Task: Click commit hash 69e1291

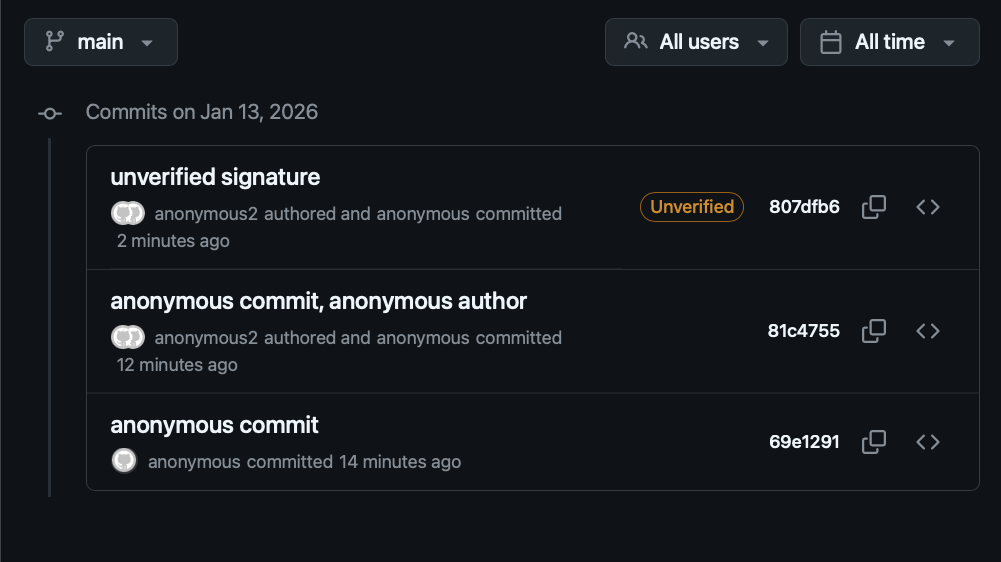Action: (x=804, y=442)
